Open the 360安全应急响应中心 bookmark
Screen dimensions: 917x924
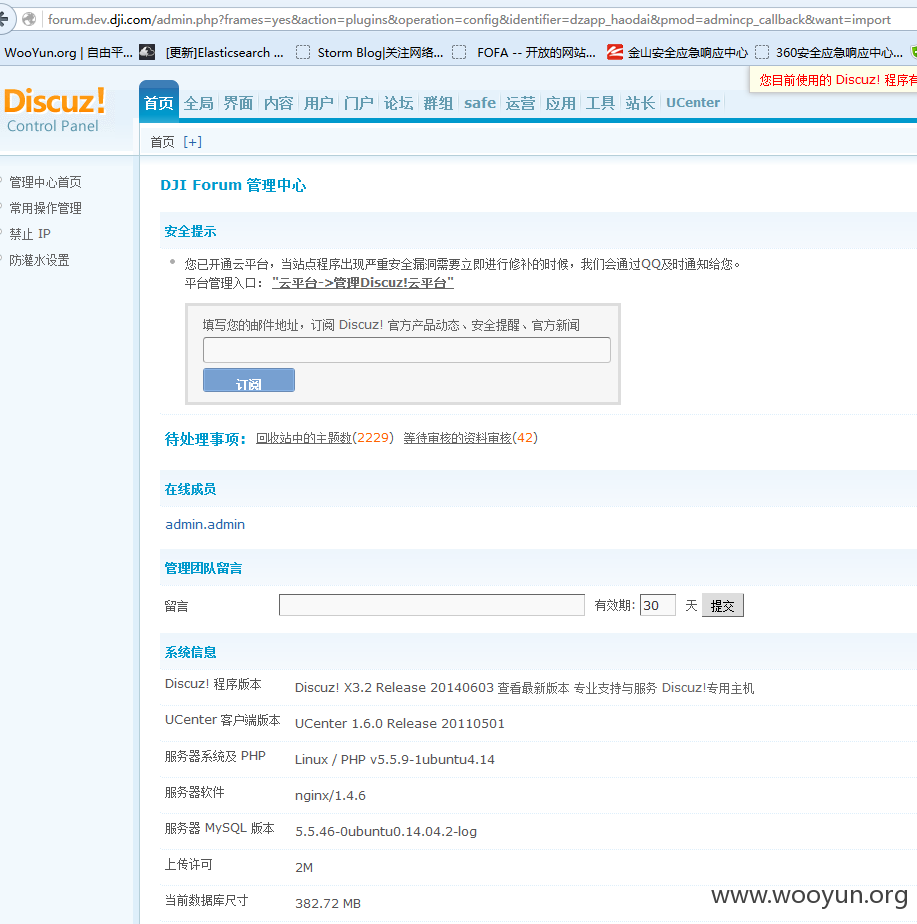click(839, 53)
